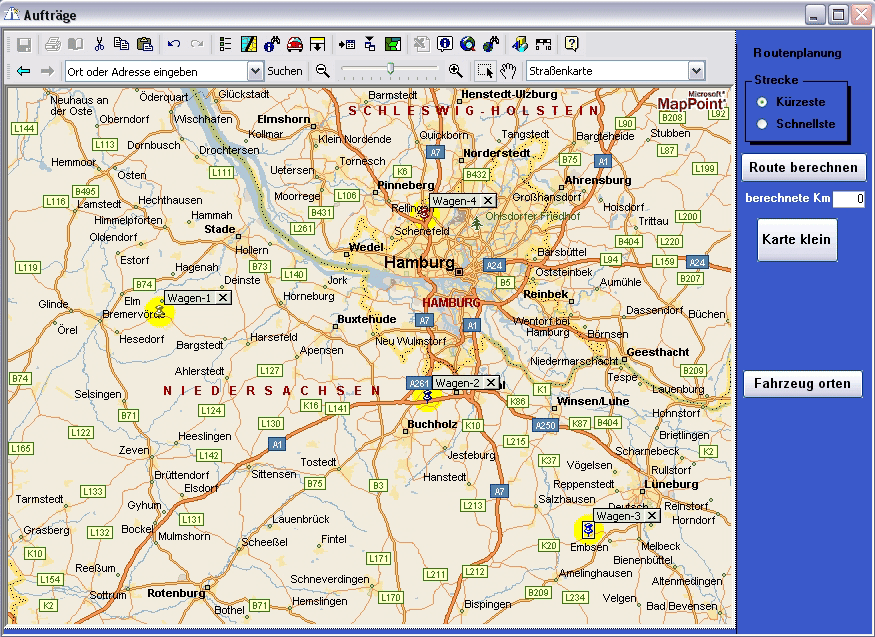Click the berechnete Km value field

coord(849,199)
